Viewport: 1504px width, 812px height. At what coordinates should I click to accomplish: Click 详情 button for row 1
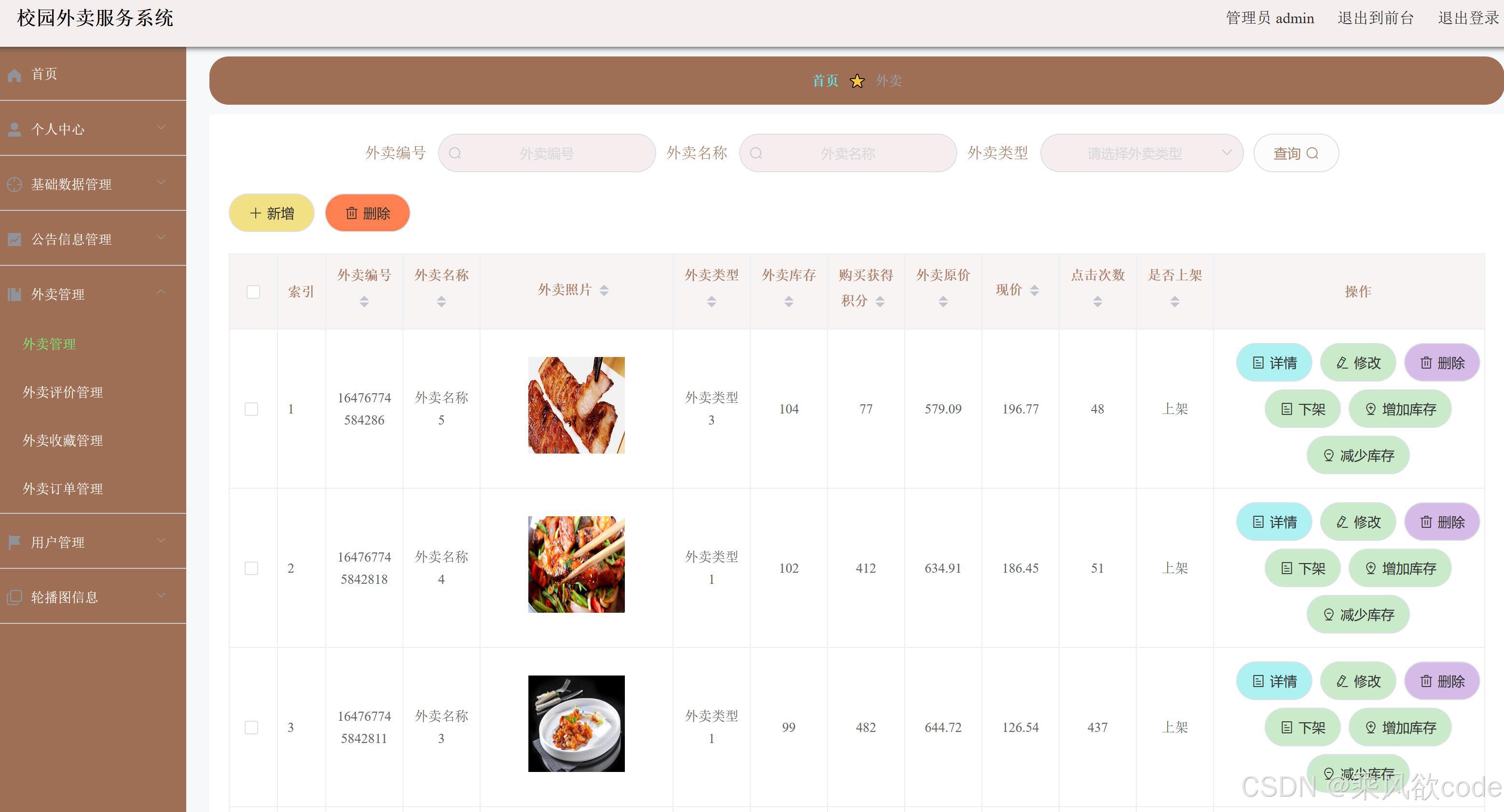1274,363
